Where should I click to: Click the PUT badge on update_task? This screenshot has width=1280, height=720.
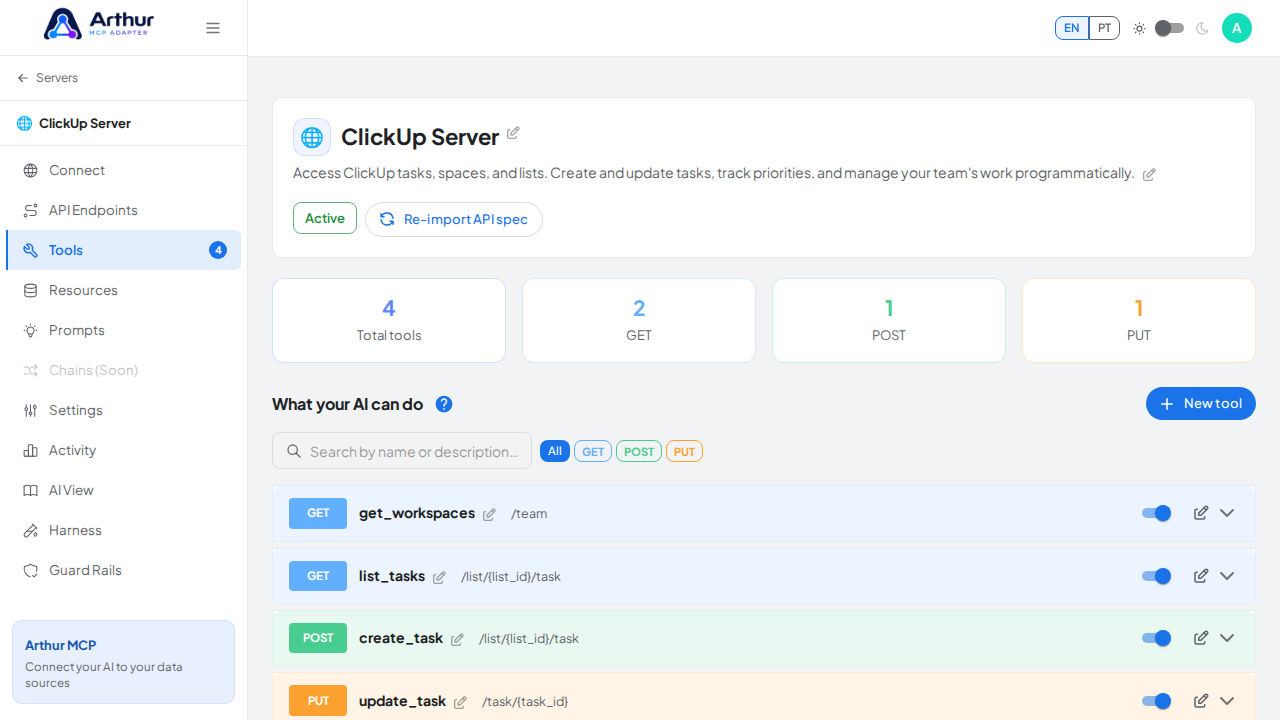coord(318,701)
